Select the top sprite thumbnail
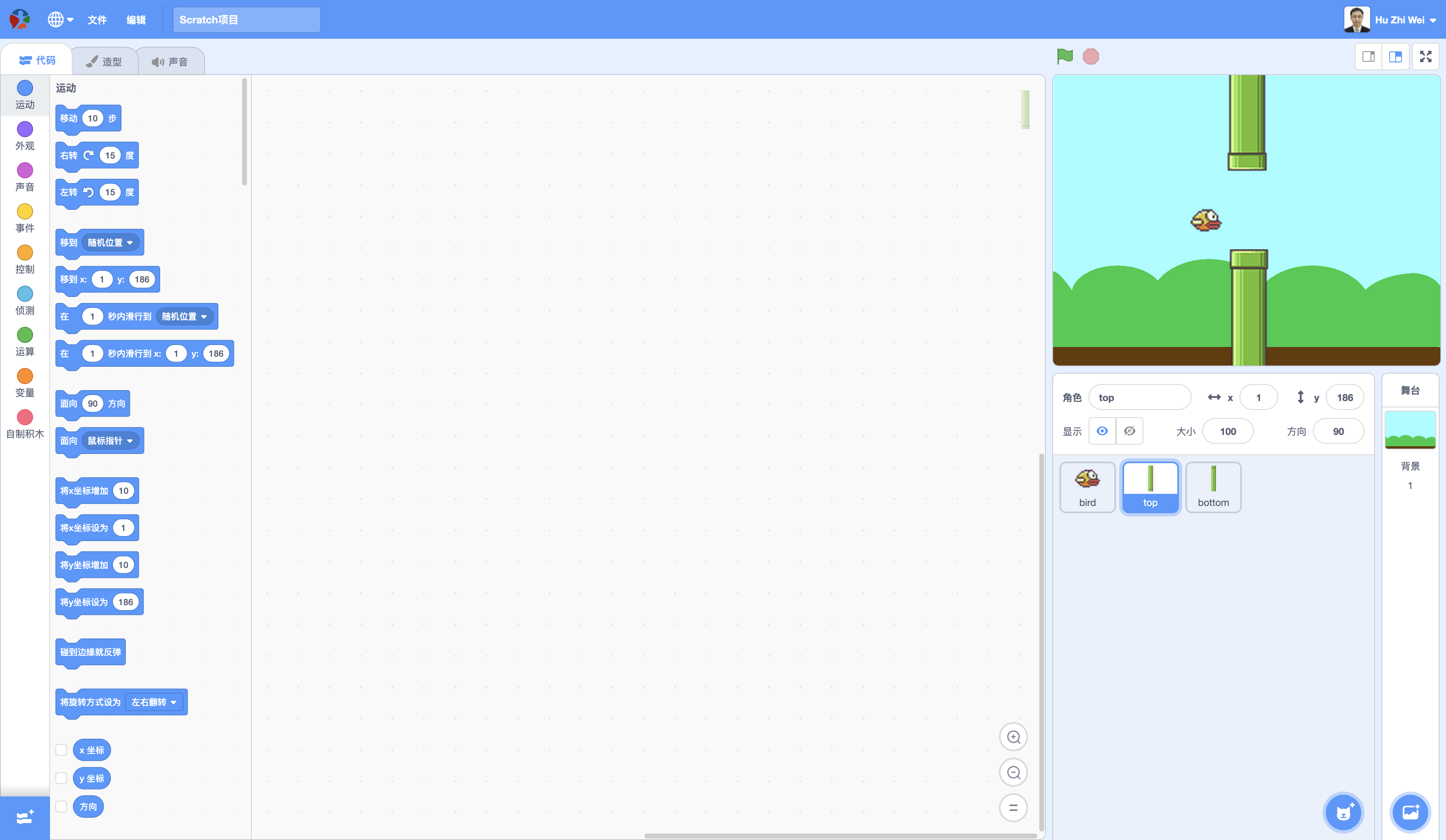Screen dimensions: 1446x840 (x=1150, y=487)
